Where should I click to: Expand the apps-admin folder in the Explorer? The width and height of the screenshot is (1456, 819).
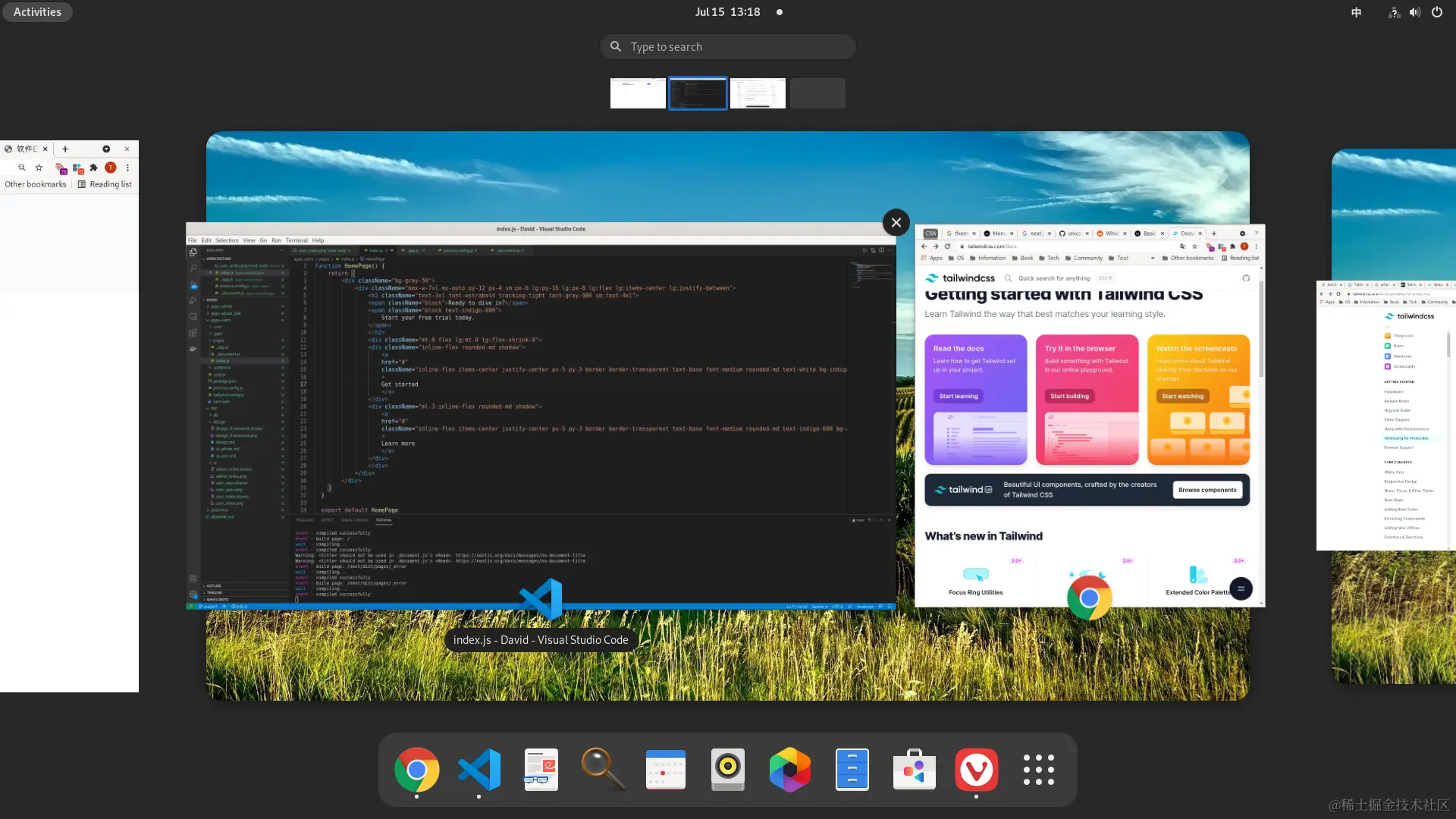(221, 306)
